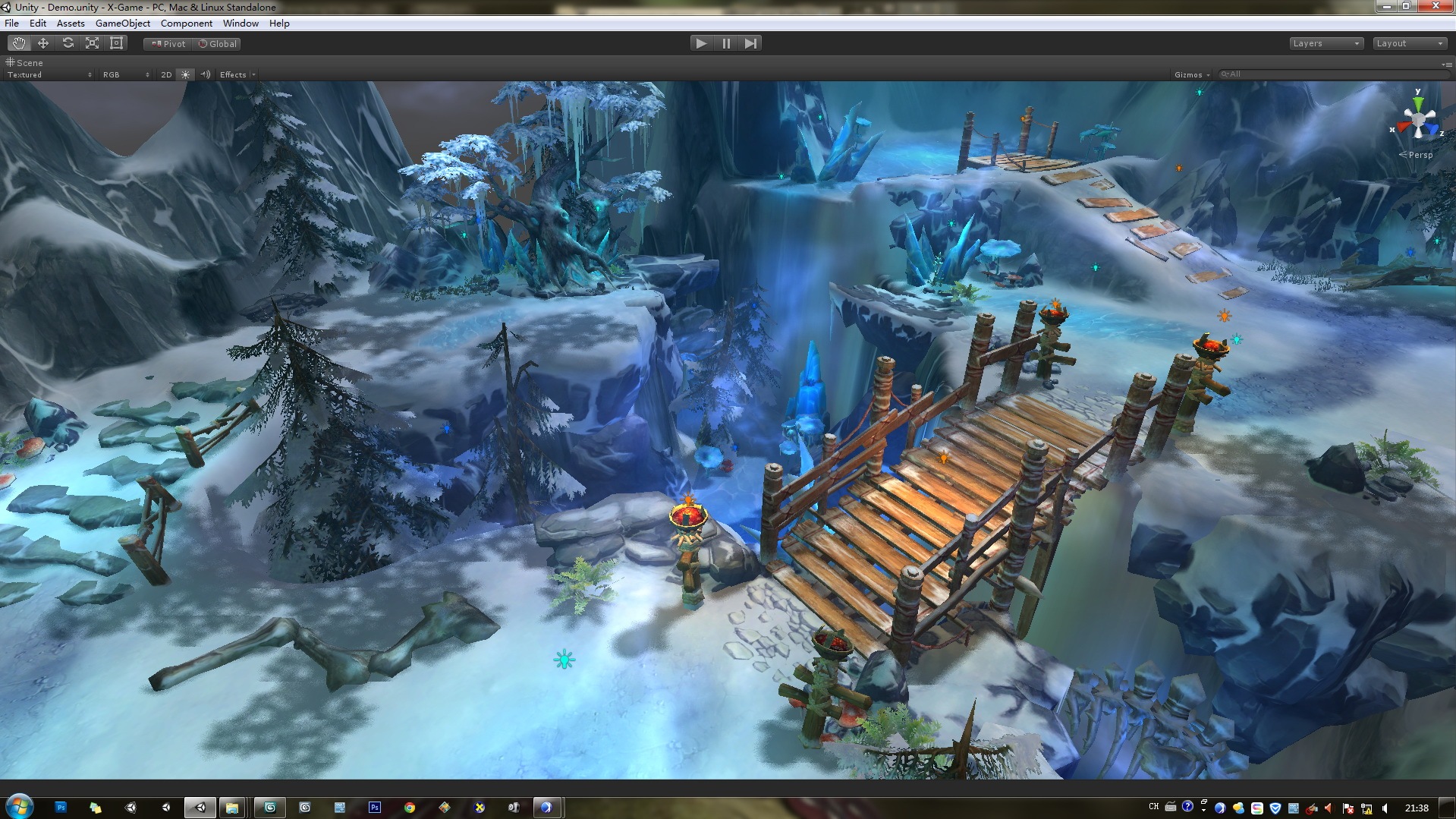Expand the Gizmos dropdown
This screenshot has height=819, width=1456.
1191,74
